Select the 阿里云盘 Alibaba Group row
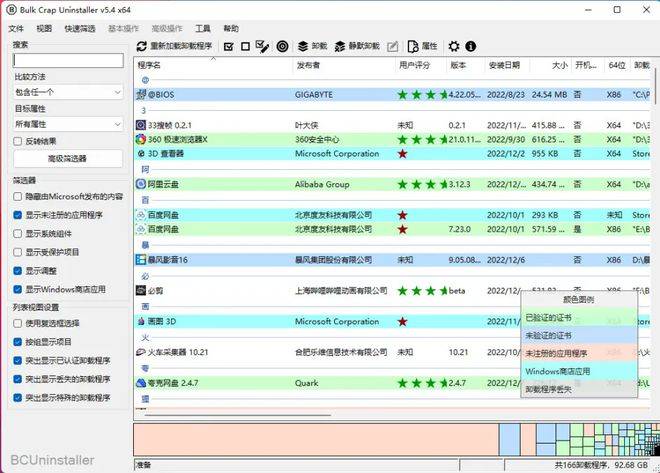The width and height of the screenshot is (660, 473). point(393,184)
